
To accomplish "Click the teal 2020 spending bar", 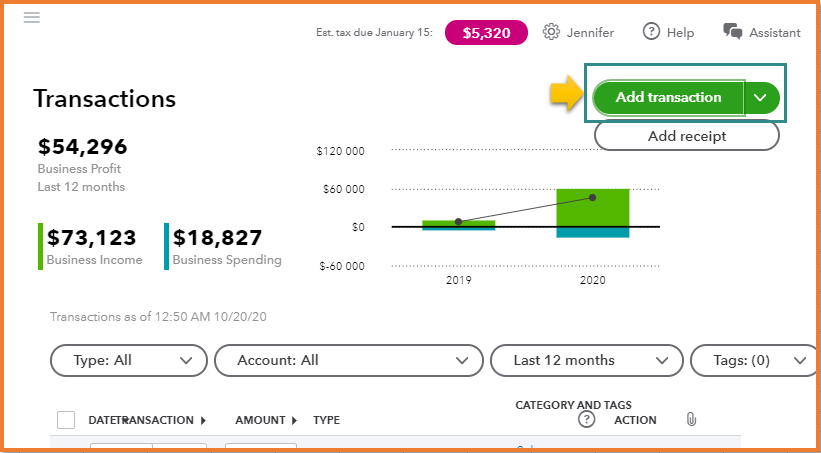I will coord(592,232).
